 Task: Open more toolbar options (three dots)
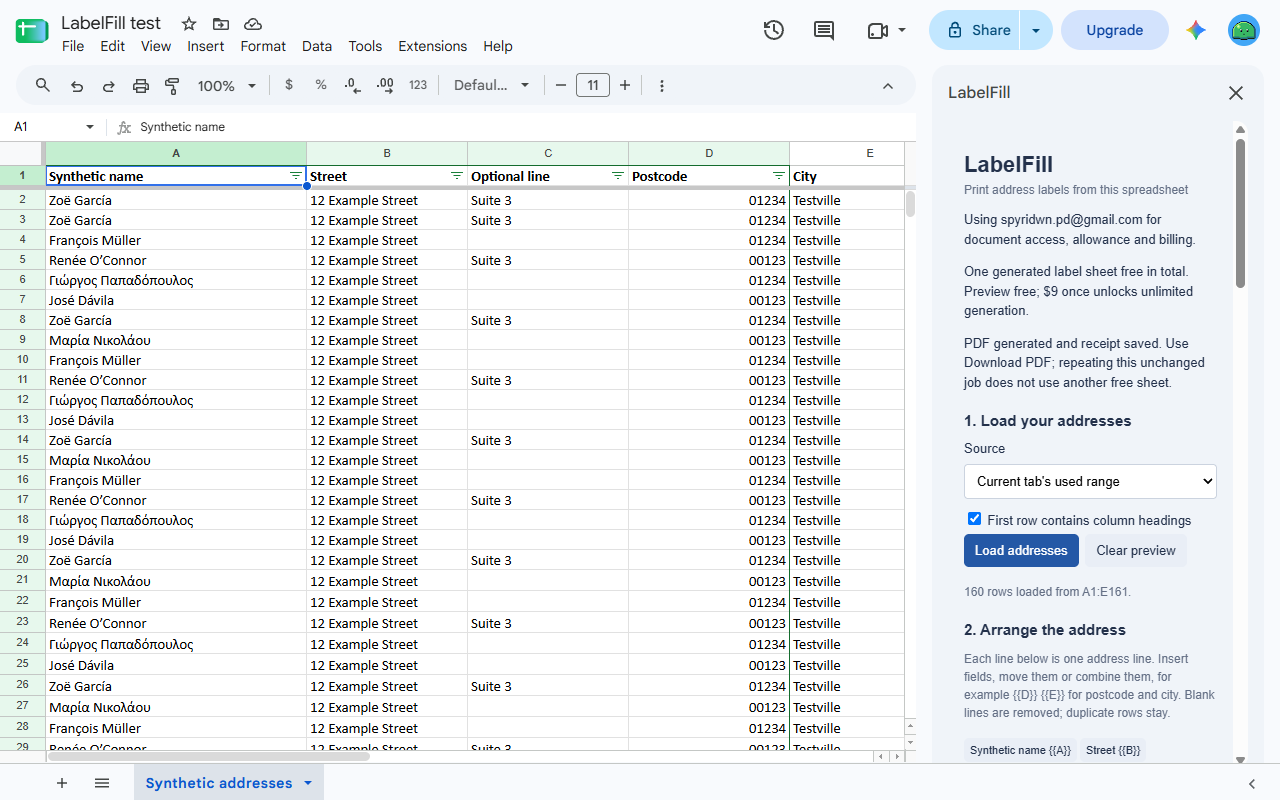[x=662, y=86]
